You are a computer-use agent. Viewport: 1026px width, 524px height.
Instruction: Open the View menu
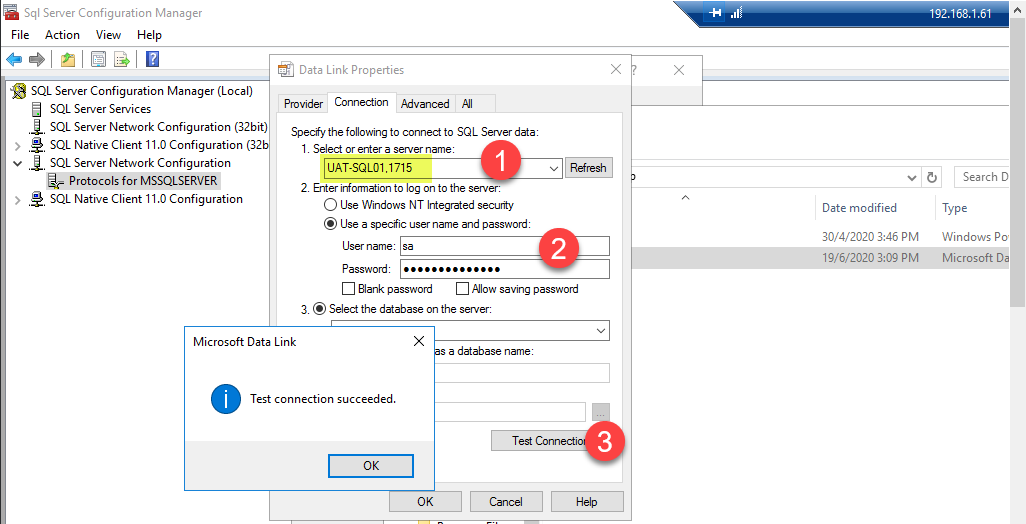109,35
